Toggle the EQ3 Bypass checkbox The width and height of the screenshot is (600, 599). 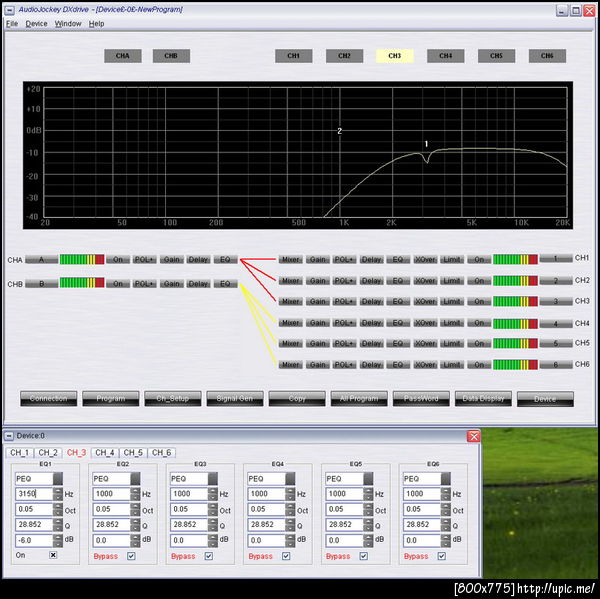209,556
